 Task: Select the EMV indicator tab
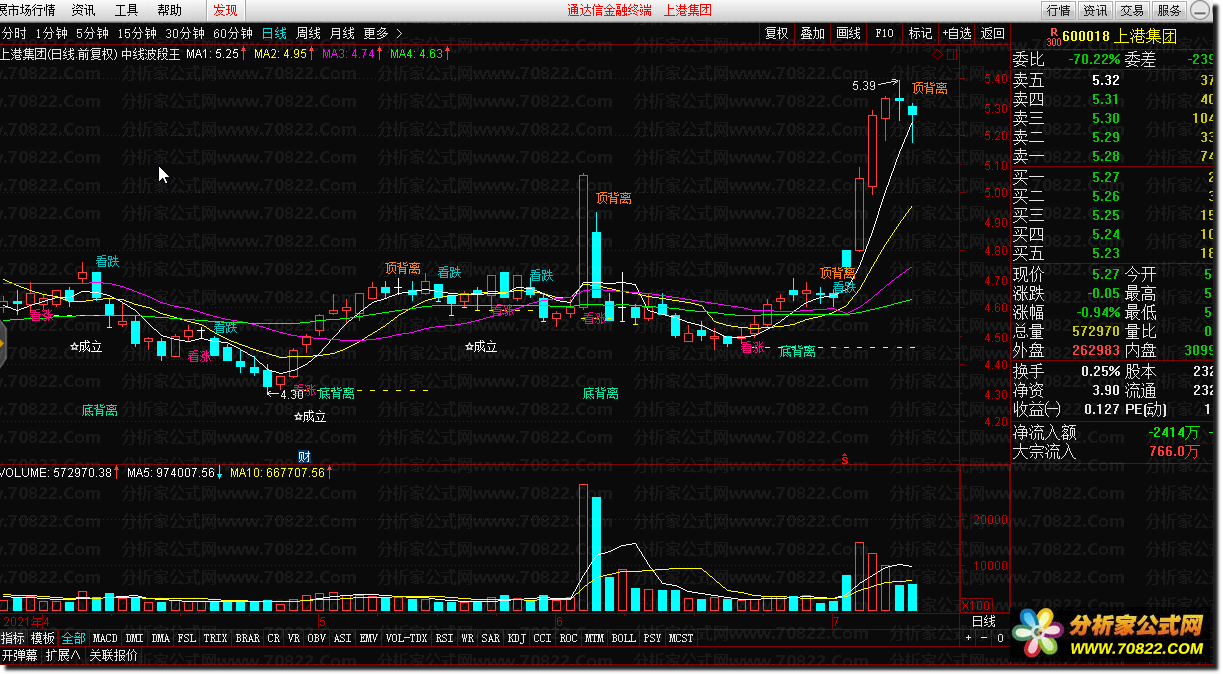coord(369,638)
